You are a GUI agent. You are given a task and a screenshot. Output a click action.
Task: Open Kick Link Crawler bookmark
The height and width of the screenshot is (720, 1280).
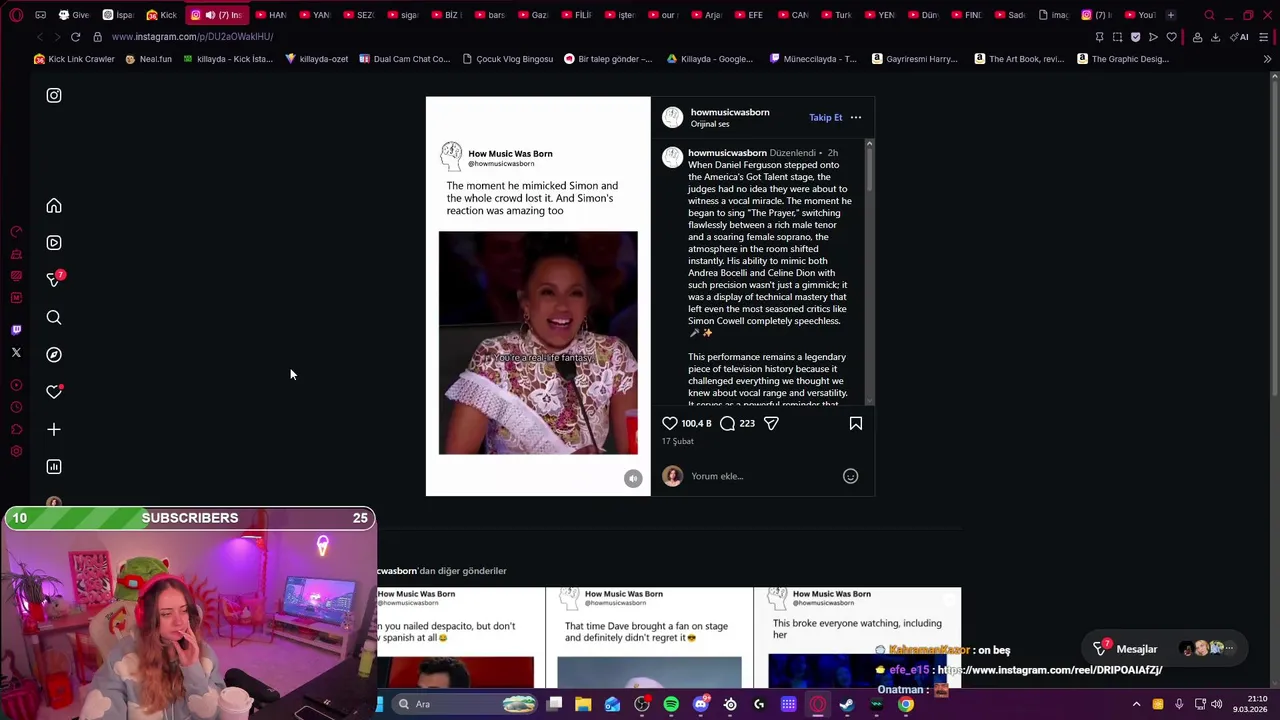pos(74,59)
